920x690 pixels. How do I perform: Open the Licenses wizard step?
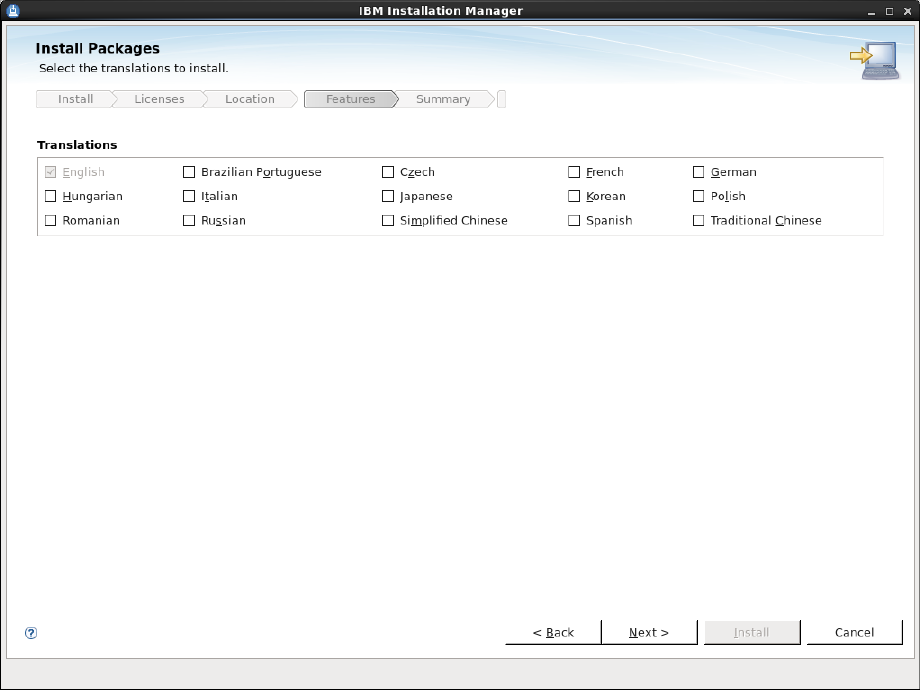[x=159, y=99]
